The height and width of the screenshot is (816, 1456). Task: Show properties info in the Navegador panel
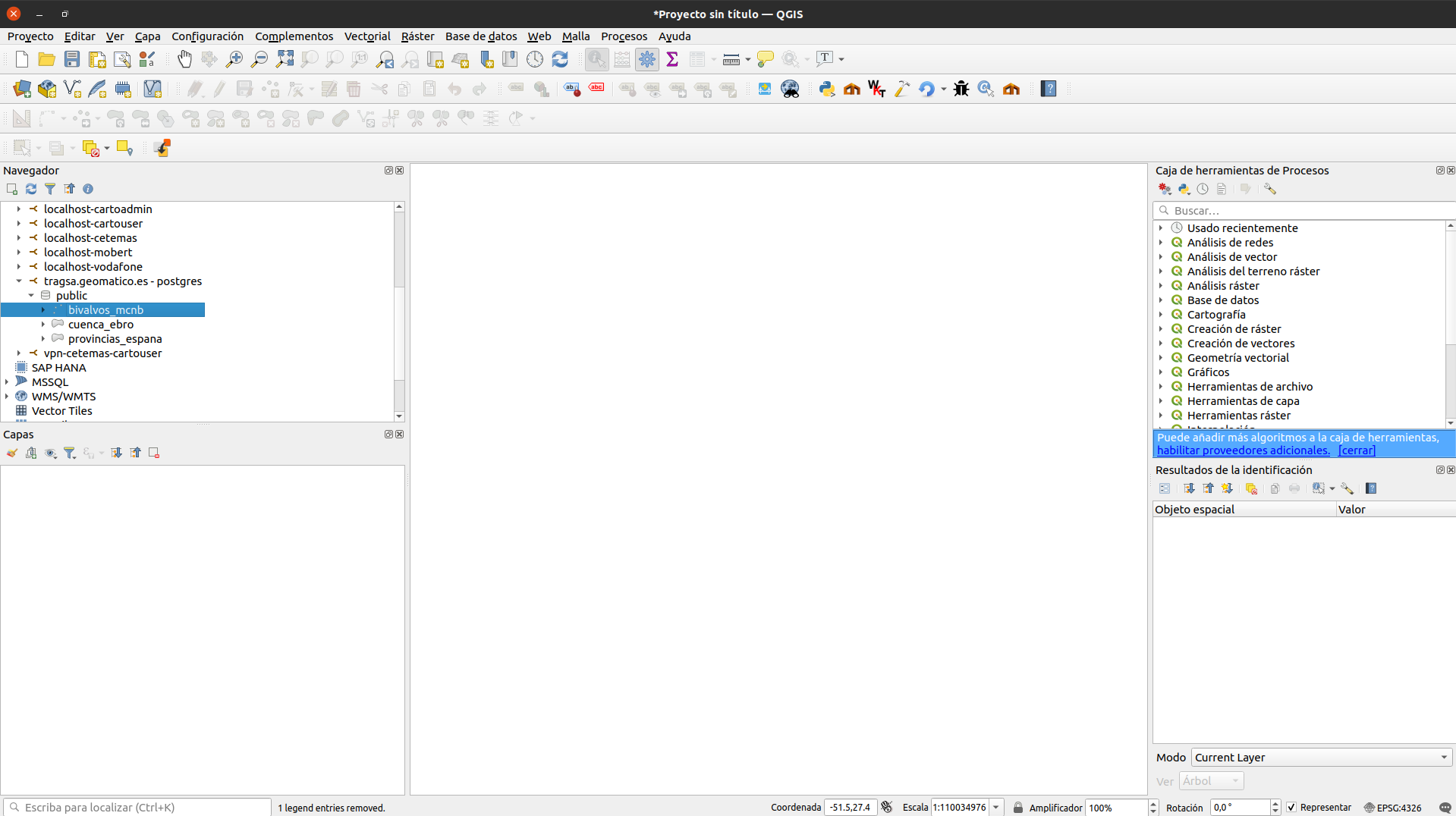88,189
